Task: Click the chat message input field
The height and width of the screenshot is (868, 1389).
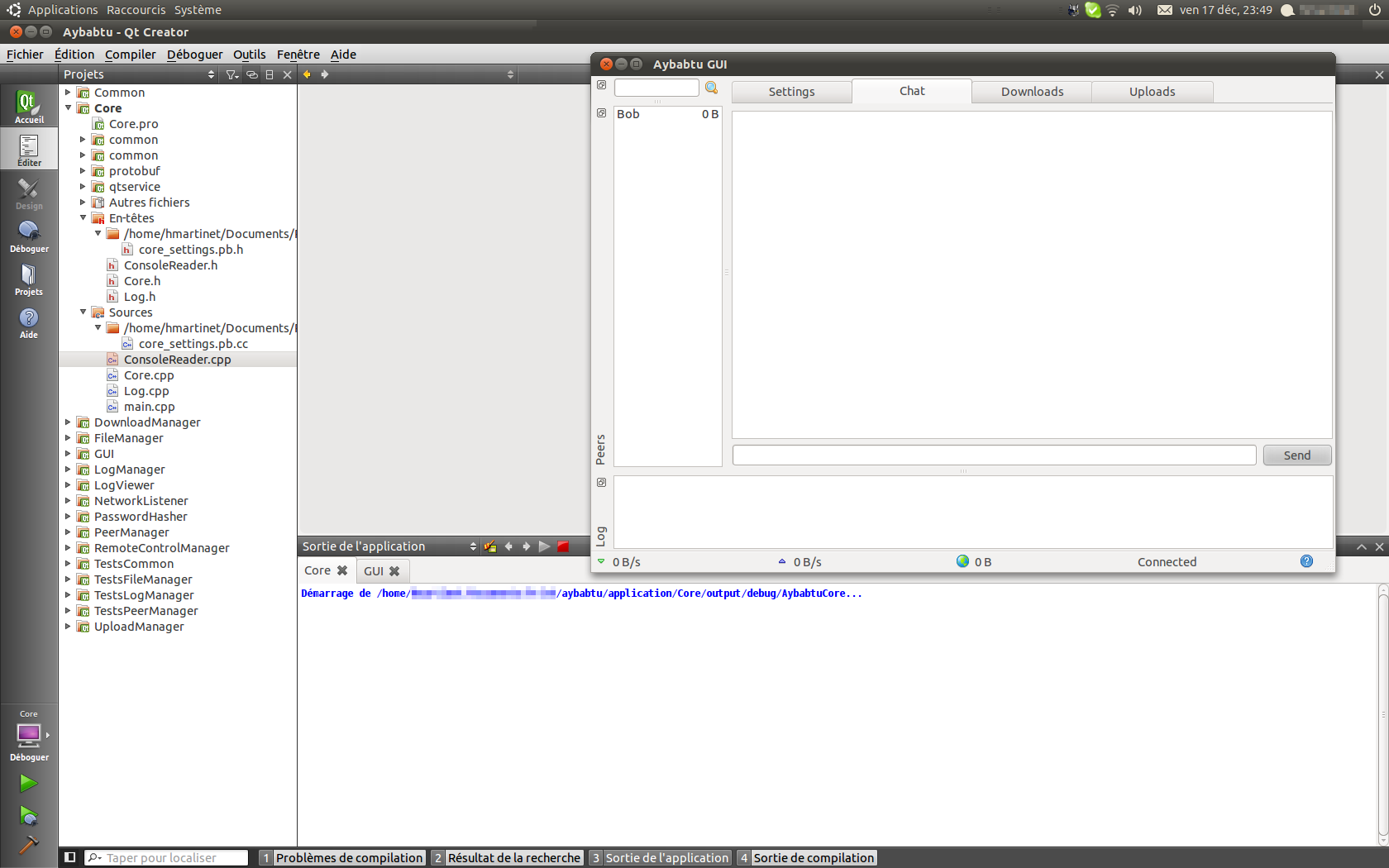Action: (x=994, y=455)
